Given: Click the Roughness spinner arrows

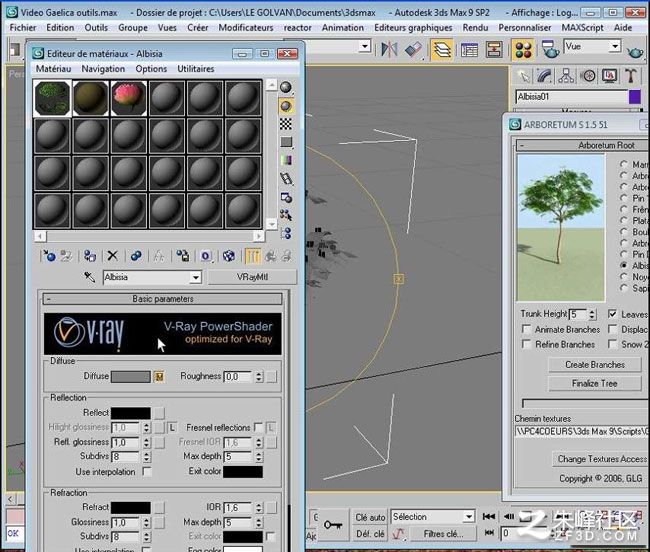Looking at the screenshot, I should pos(259,376).
